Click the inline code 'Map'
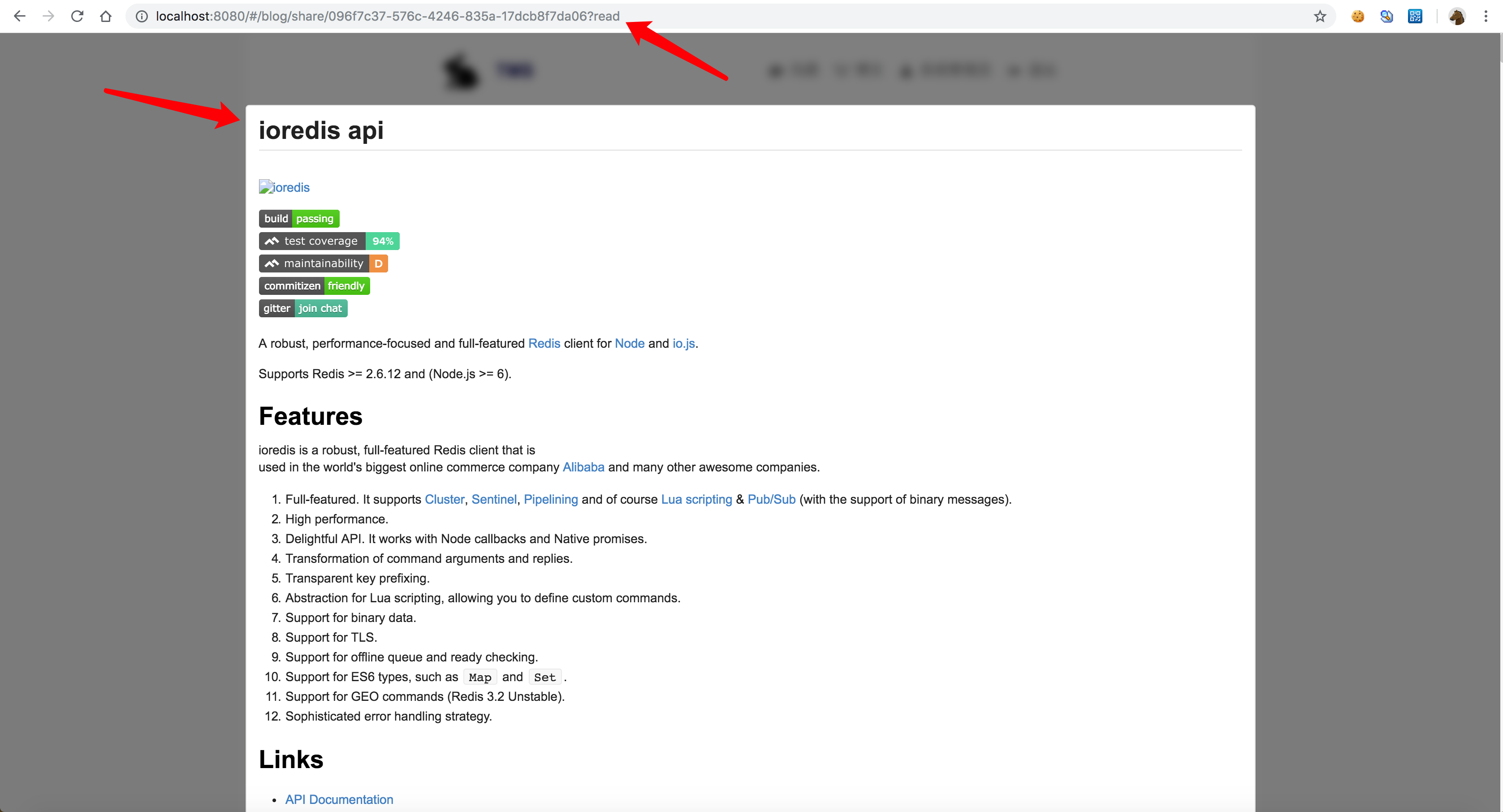This screenshot has height=812, width=1503. tap(479, 677)
